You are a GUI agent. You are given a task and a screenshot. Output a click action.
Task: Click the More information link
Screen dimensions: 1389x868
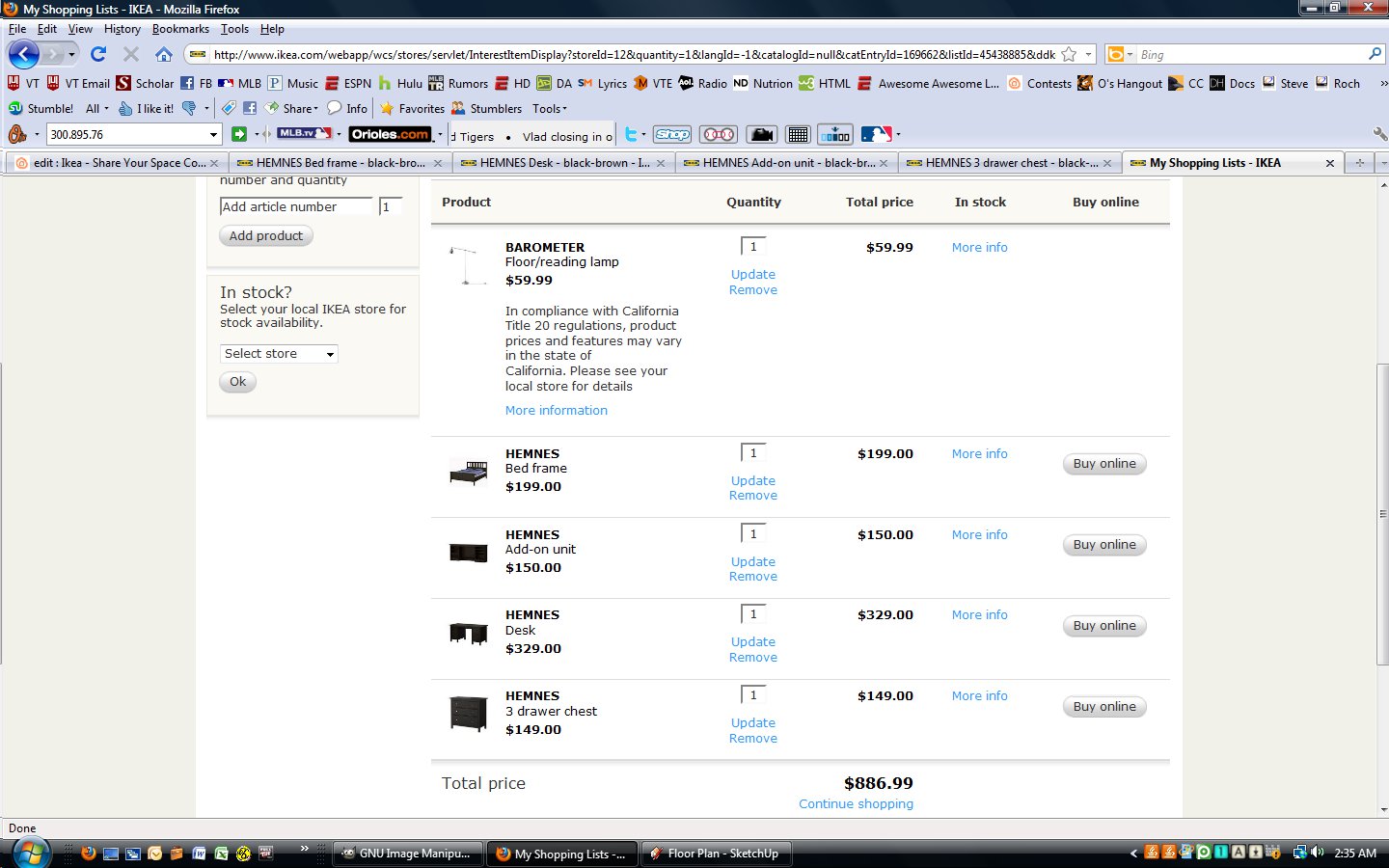pos(557,411)
